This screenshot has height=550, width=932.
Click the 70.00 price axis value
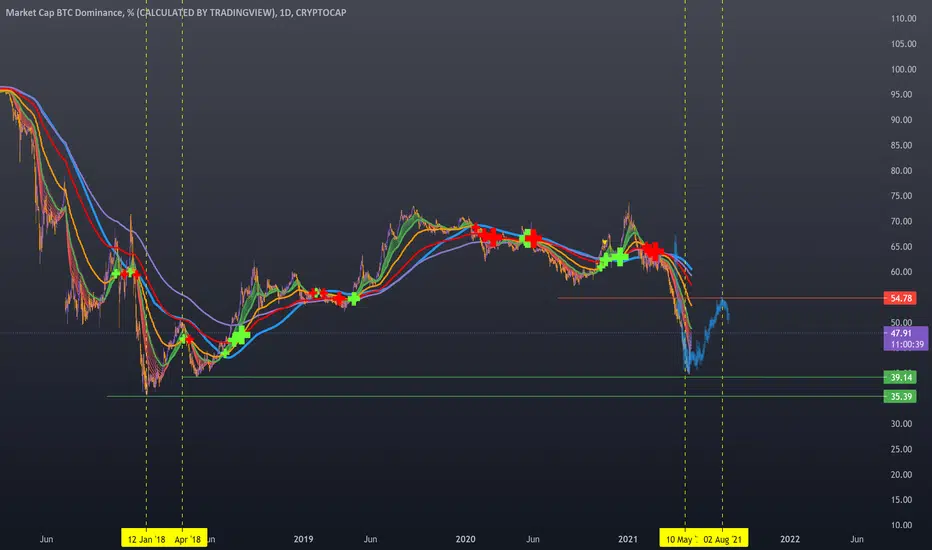point(901,221)
